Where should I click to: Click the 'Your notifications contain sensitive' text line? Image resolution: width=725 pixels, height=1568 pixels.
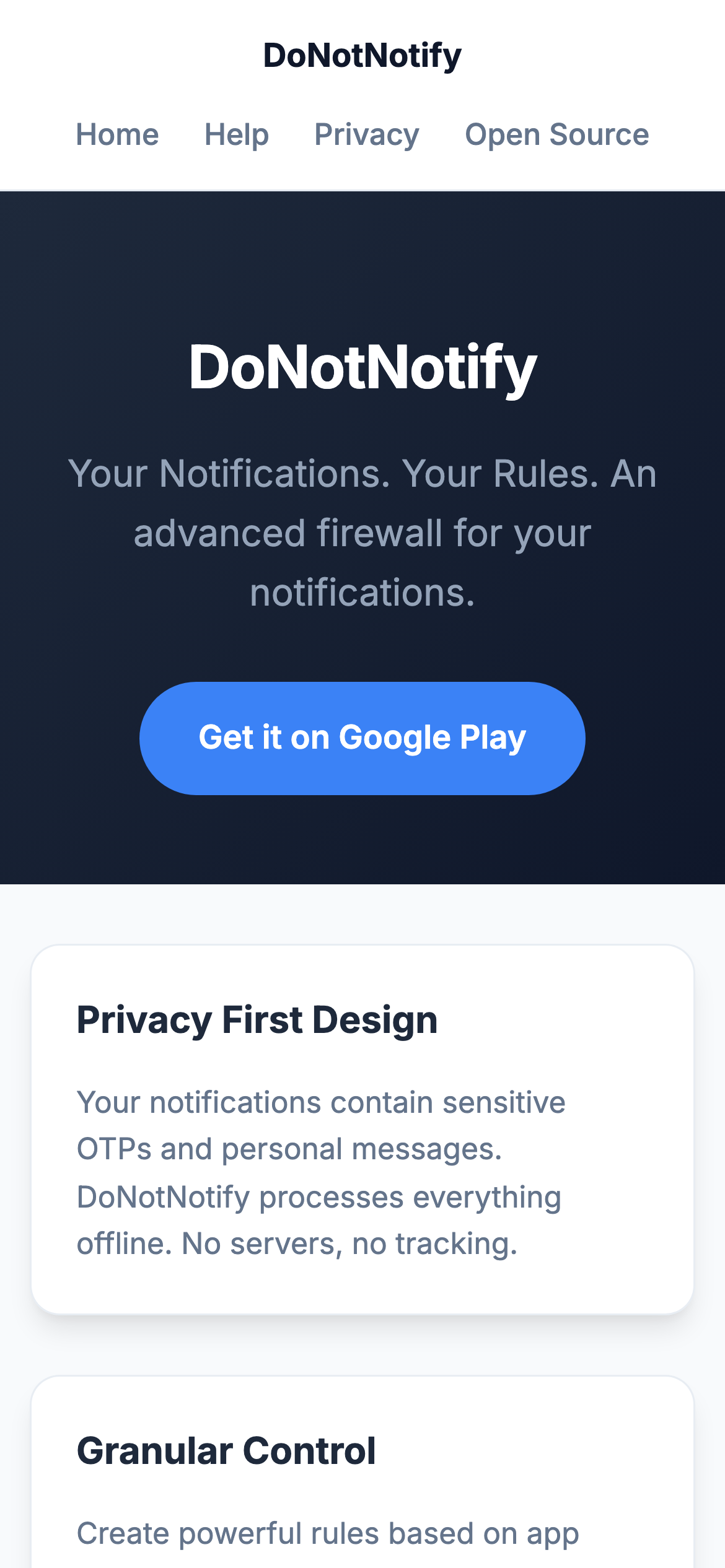[321, 1102]
